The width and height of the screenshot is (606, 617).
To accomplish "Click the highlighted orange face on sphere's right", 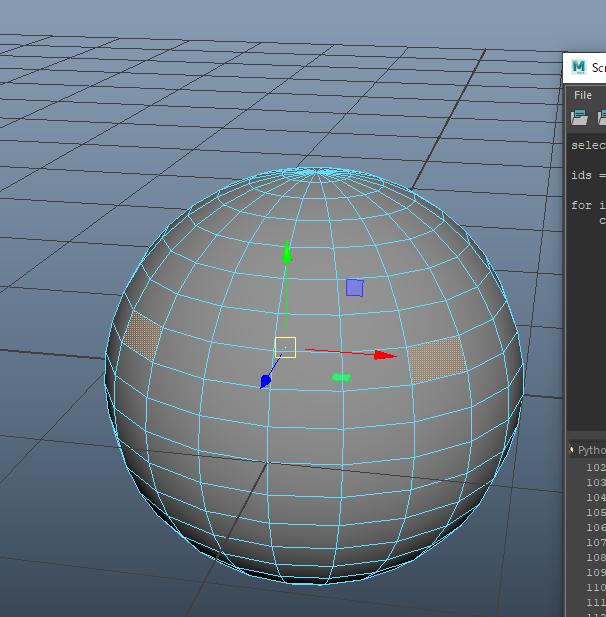I will (x=437, y=360).
